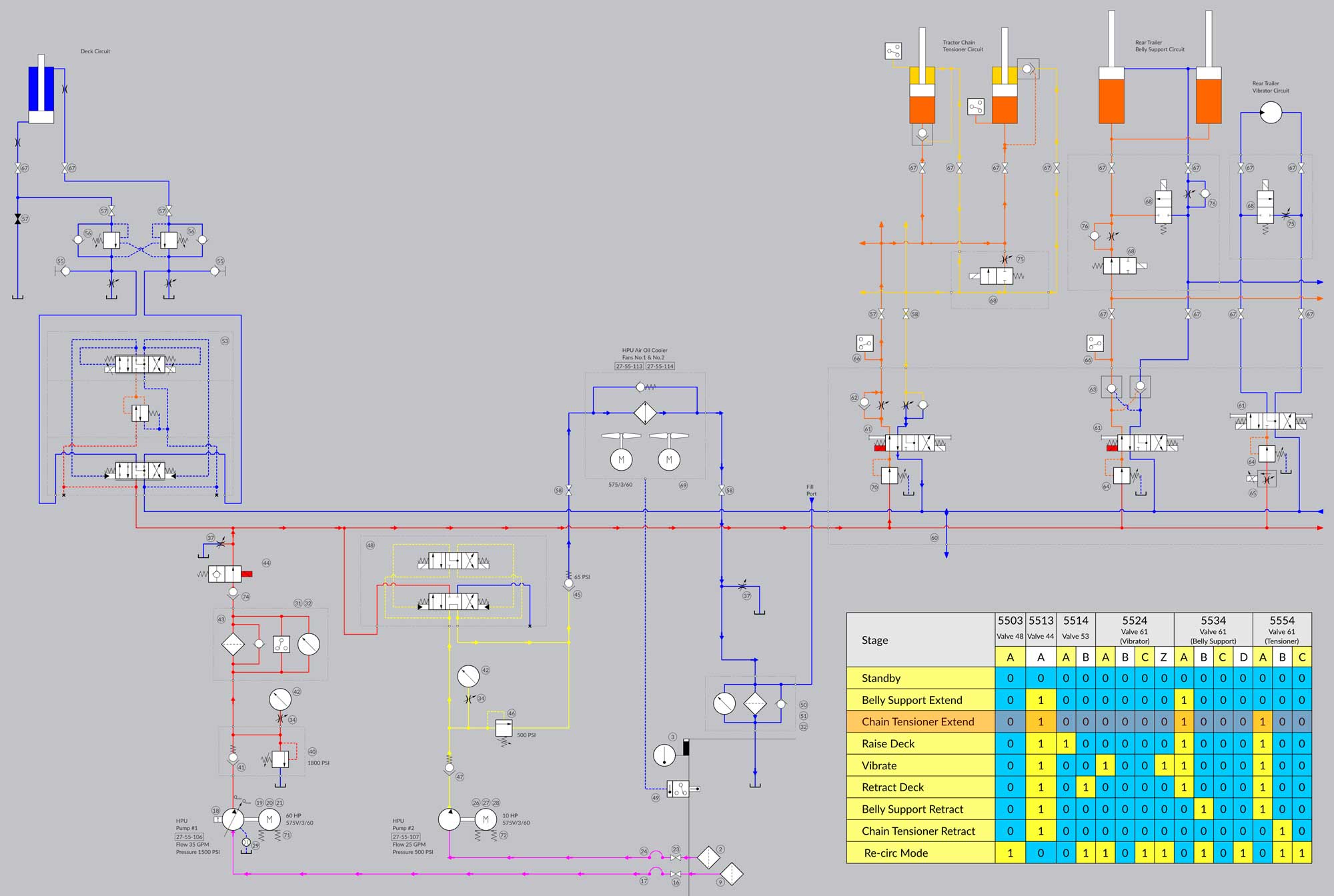
Task: Click the pressure gauge 42 on red line
Action: coord(280,699)
